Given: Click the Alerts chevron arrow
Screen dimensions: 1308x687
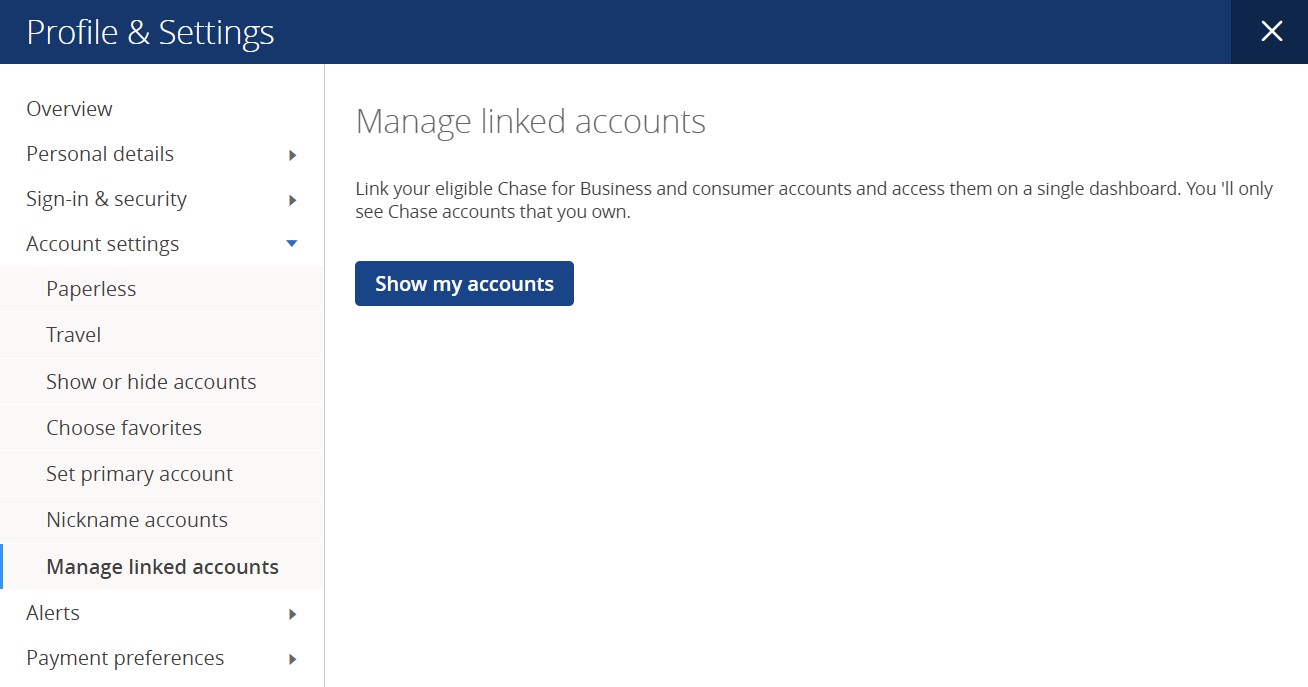Looking at the screenshot, I should 291,613.
